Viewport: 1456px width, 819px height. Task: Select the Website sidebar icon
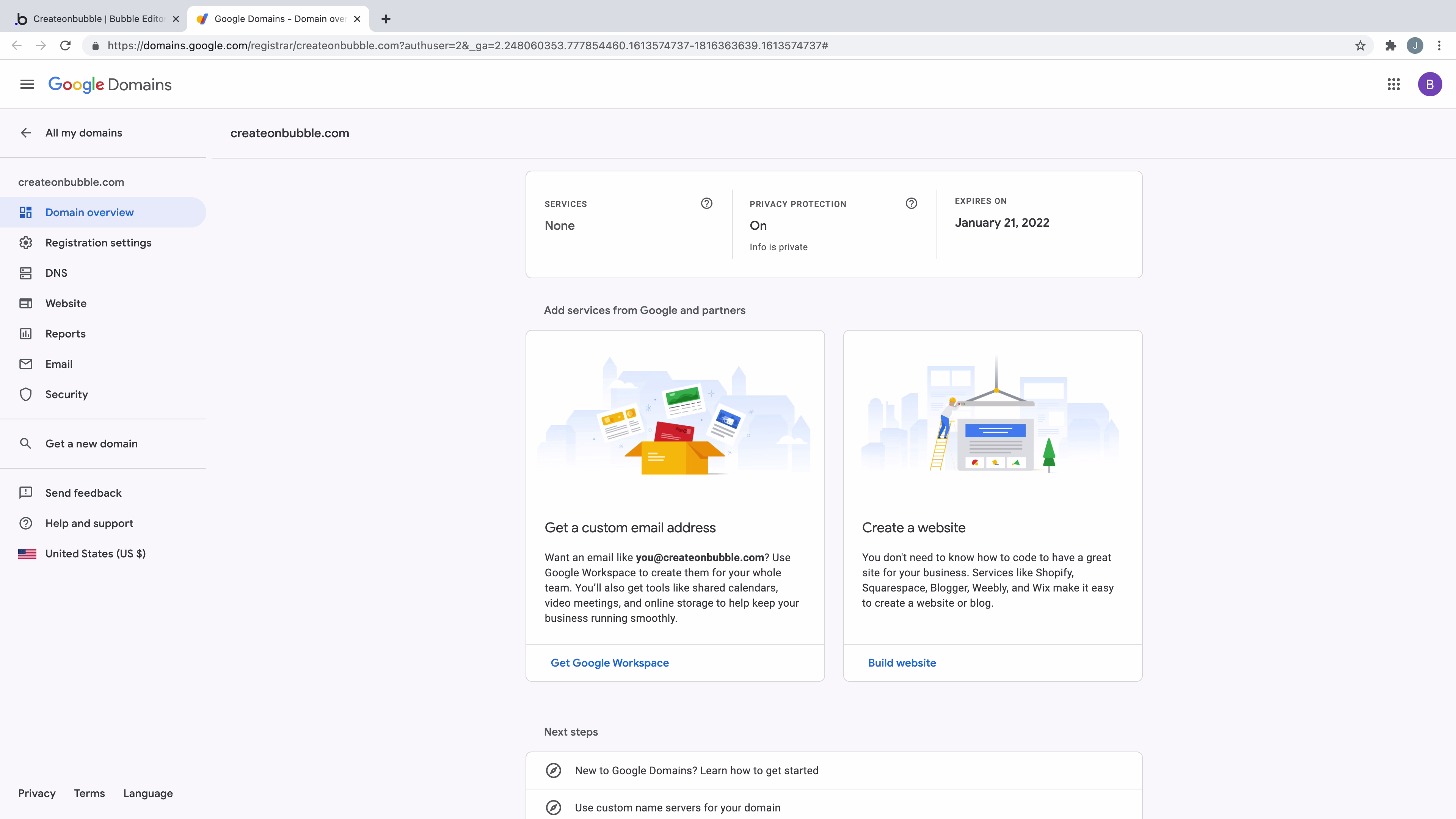26,303
